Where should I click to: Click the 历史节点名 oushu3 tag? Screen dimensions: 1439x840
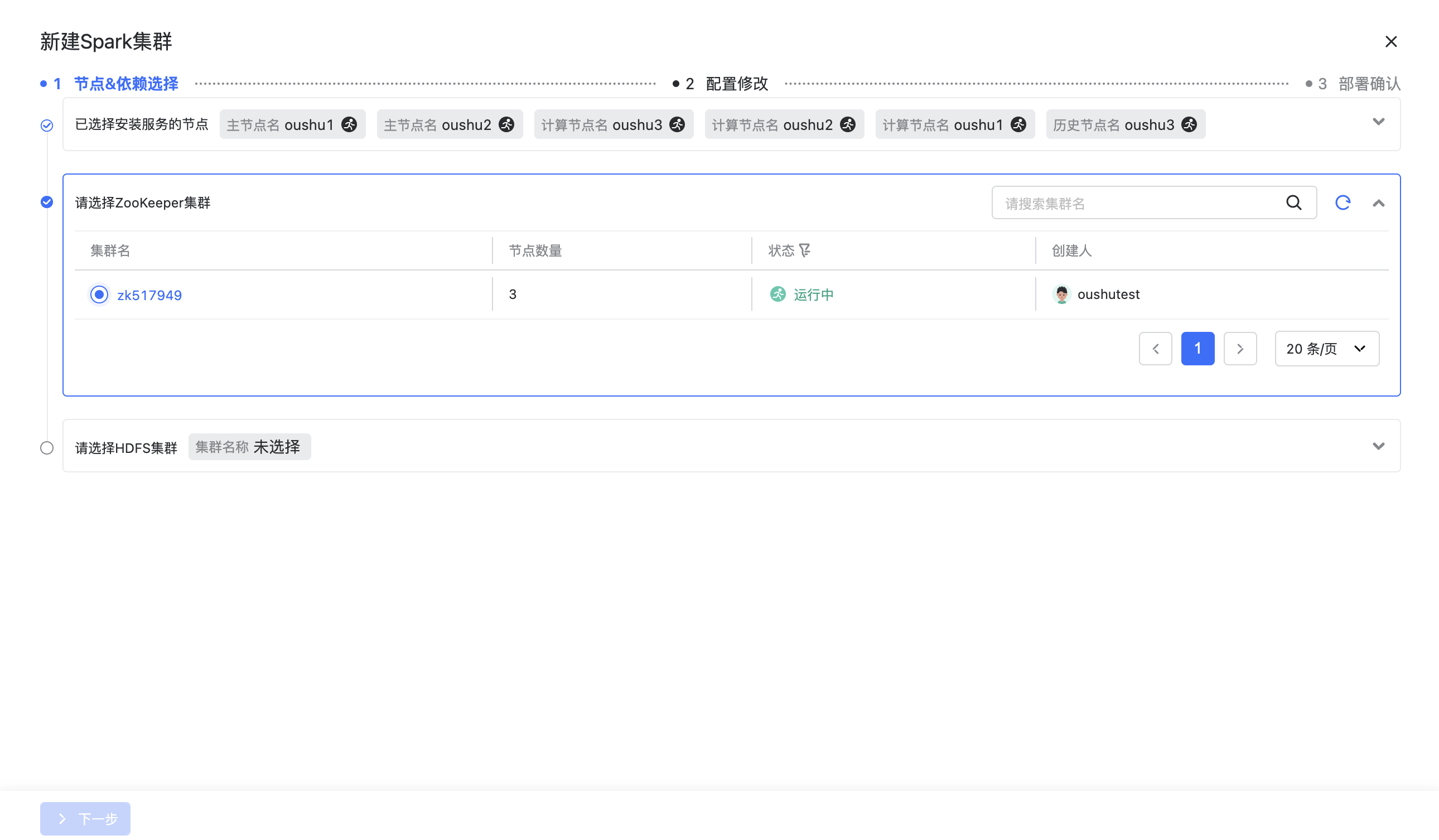coord(1126,124)
